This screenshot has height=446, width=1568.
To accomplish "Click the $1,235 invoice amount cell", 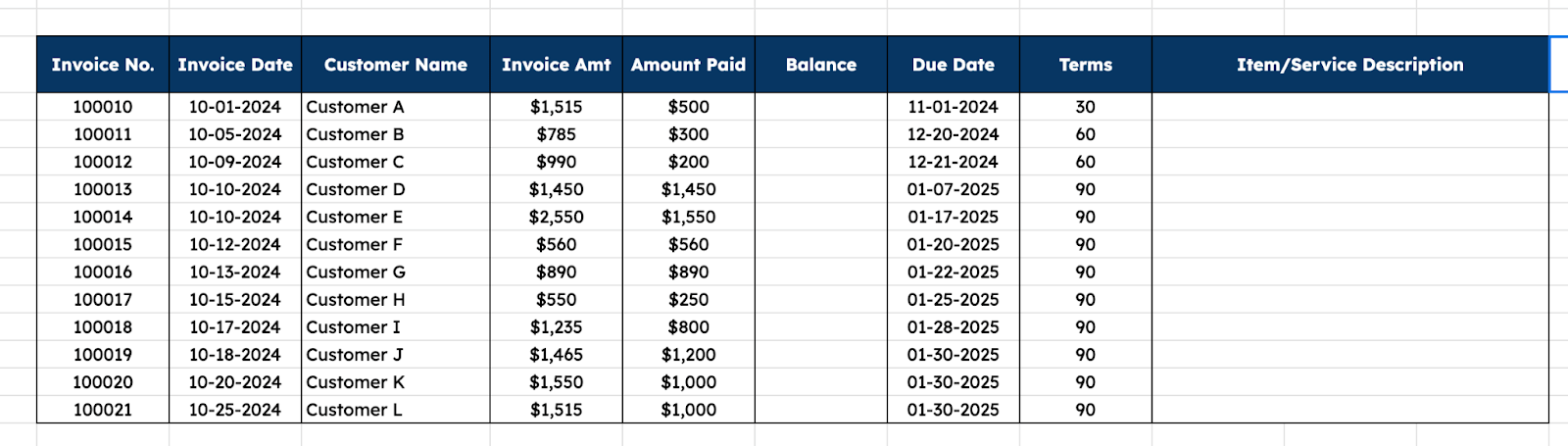I will (556, 326).
